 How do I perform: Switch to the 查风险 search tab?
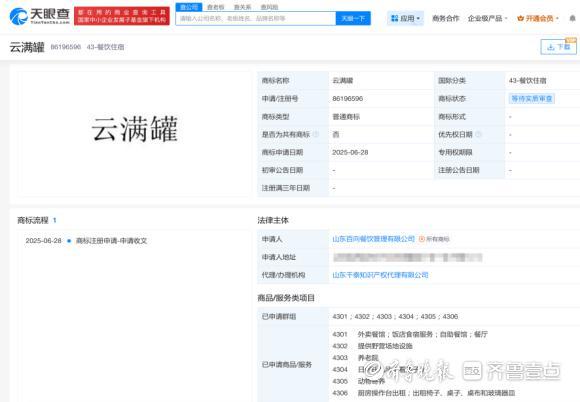pos(269,7)
